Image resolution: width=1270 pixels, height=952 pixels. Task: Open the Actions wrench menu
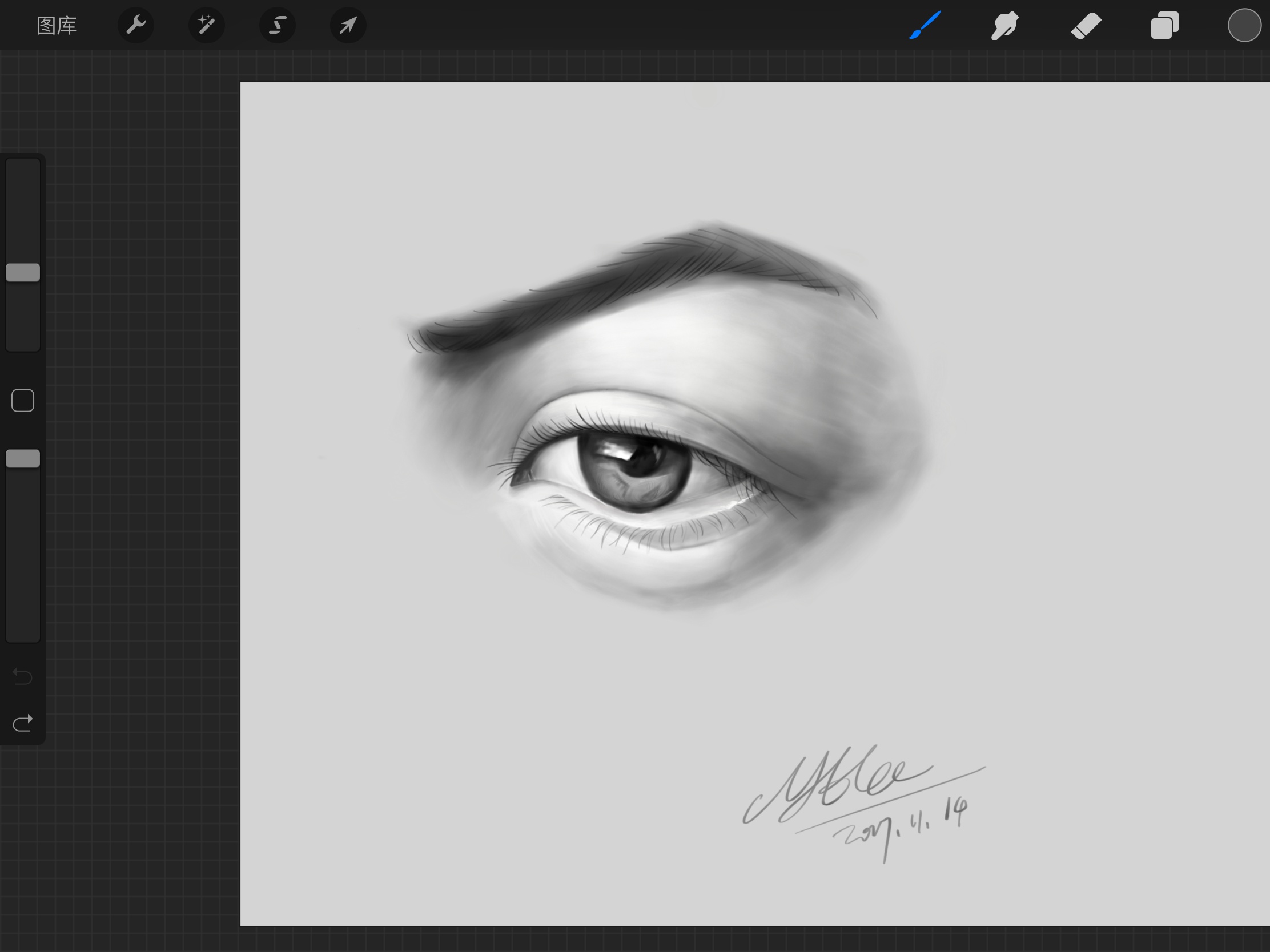click(136, 25)
